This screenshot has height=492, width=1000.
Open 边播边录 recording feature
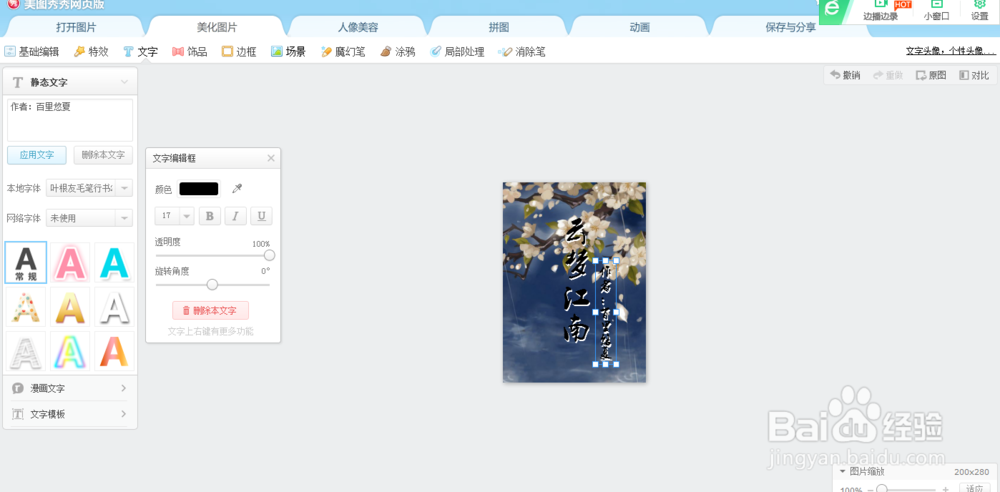[881, 11]
